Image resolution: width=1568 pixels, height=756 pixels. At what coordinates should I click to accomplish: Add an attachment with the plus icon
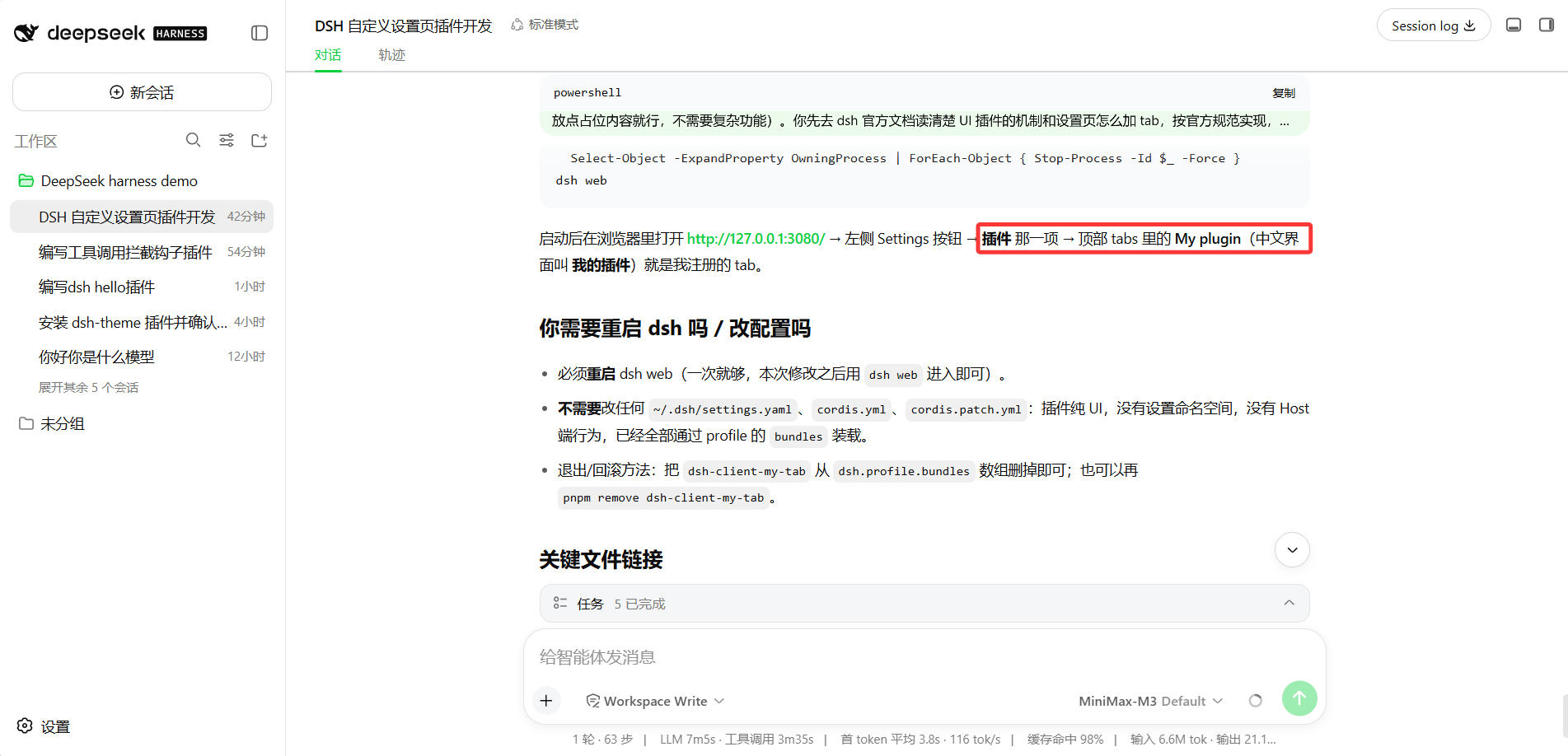pos(546,700)
